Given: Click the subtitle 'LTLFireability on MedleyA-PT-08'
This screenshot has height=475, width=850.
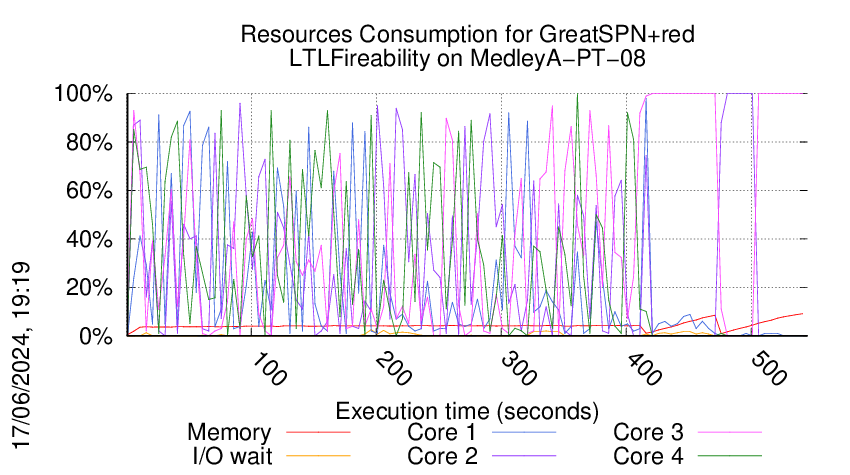Looking at the screenshot, I should pos(467,58).
